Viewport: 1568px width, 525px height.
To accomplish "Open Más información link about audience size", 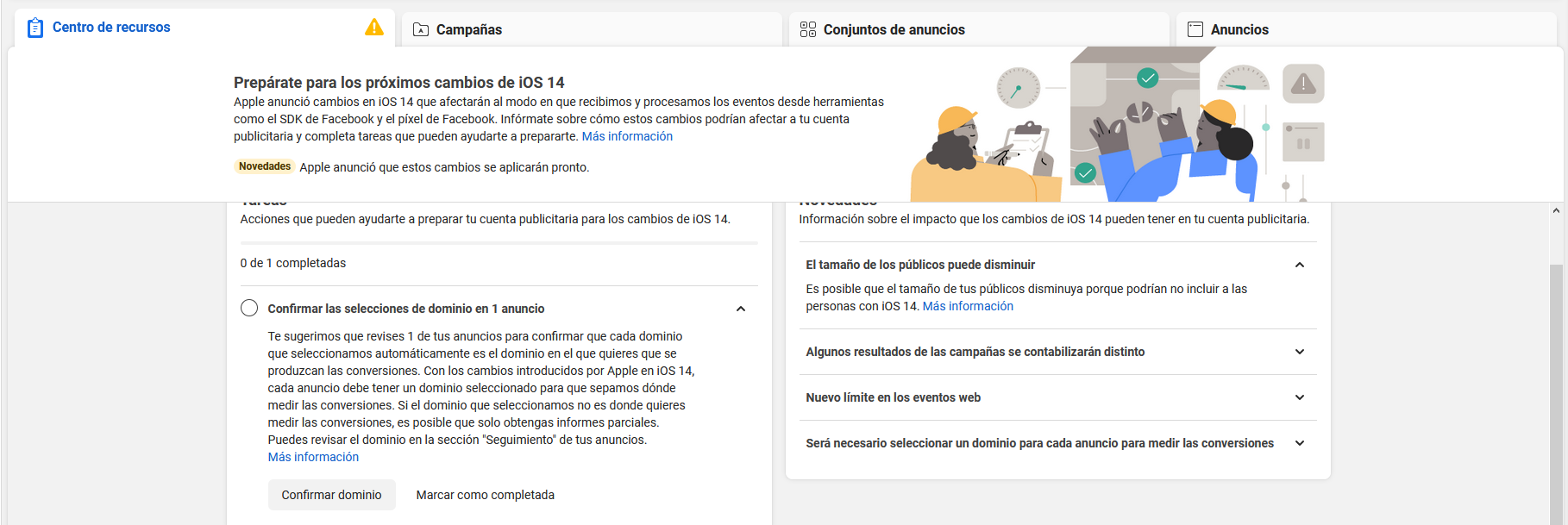I will tap(968, 306).
